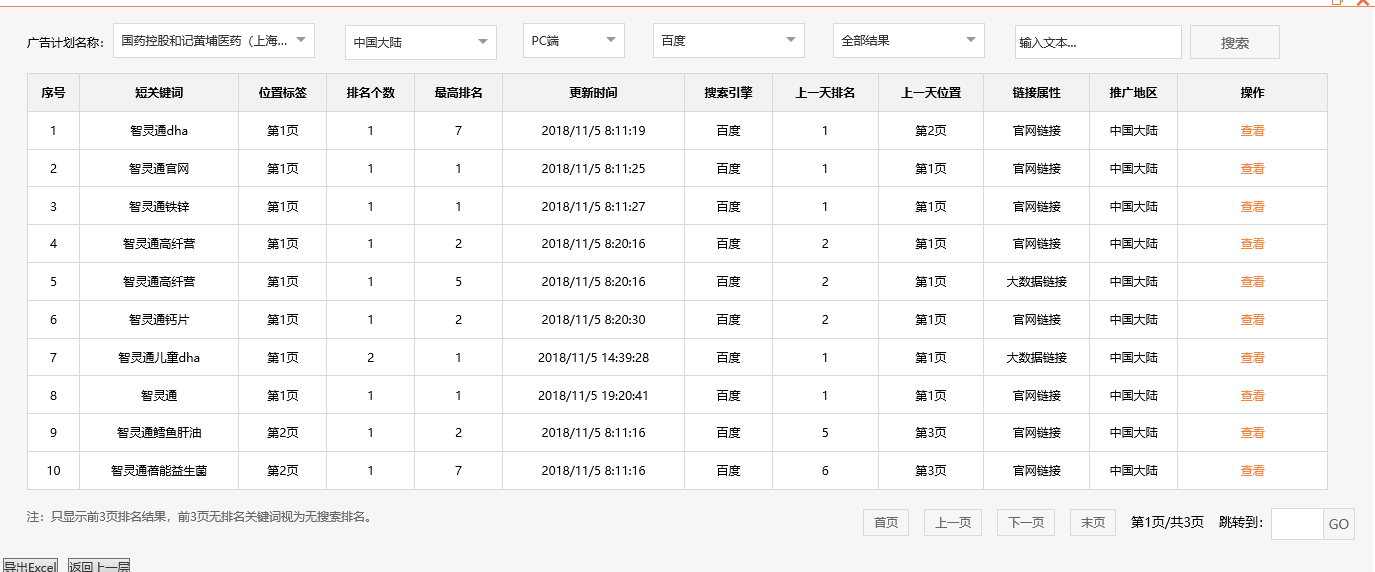View details for 智灵通鳕鱼肝油
Image resolution: width=1375 pixels, height=572 pixels.
coord(1252,433)
